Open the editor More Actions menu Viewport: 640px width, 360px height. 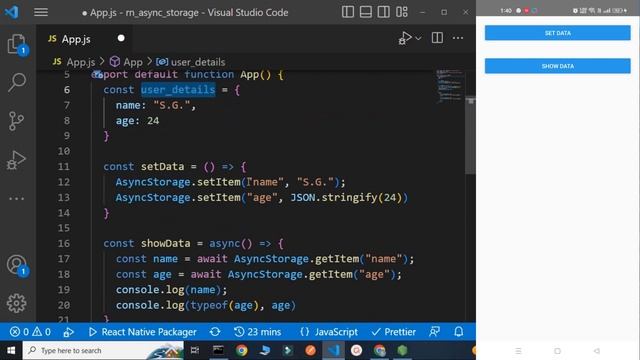[458, 38]
